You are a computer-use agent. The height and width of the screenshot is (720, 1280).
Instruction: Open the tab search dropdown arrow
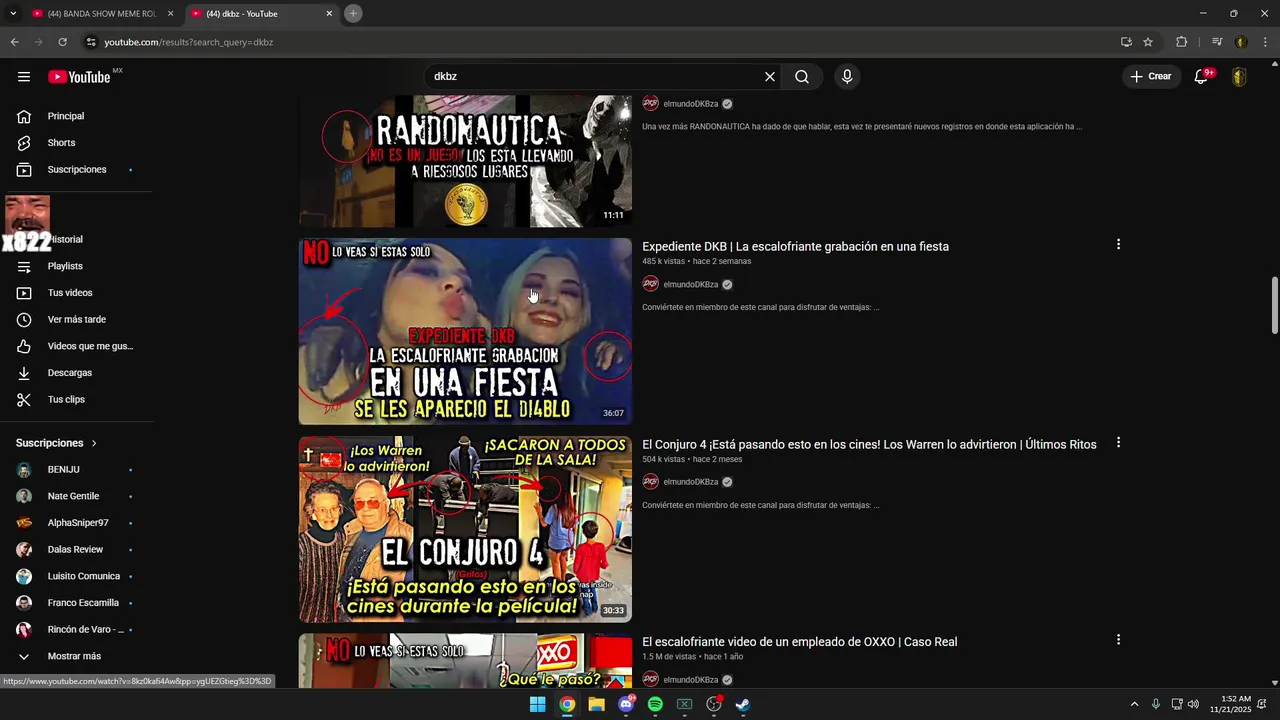[x=13, y=14]
